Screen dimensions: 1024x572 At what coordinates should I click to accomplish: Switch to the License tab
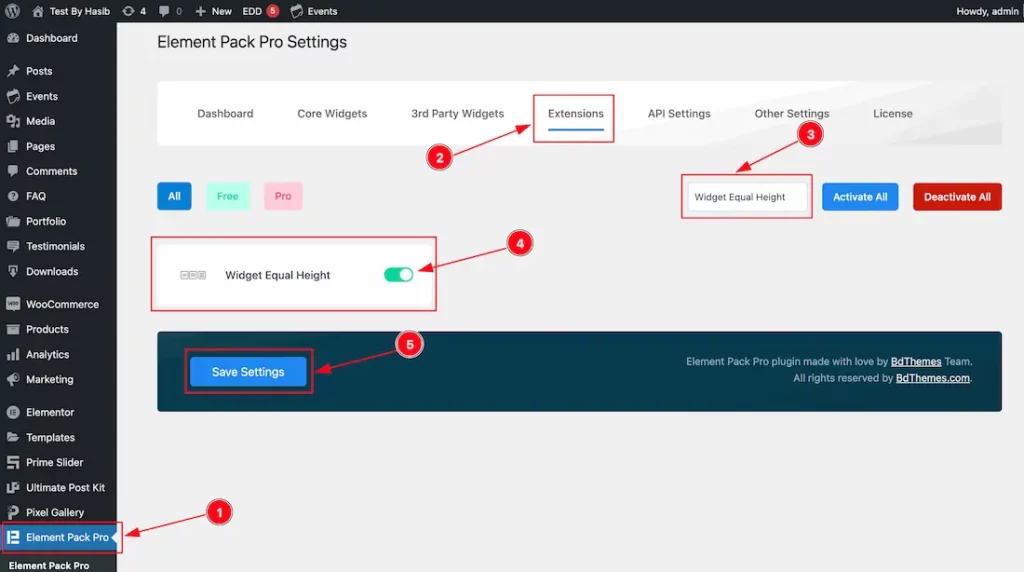coord(892,114)
